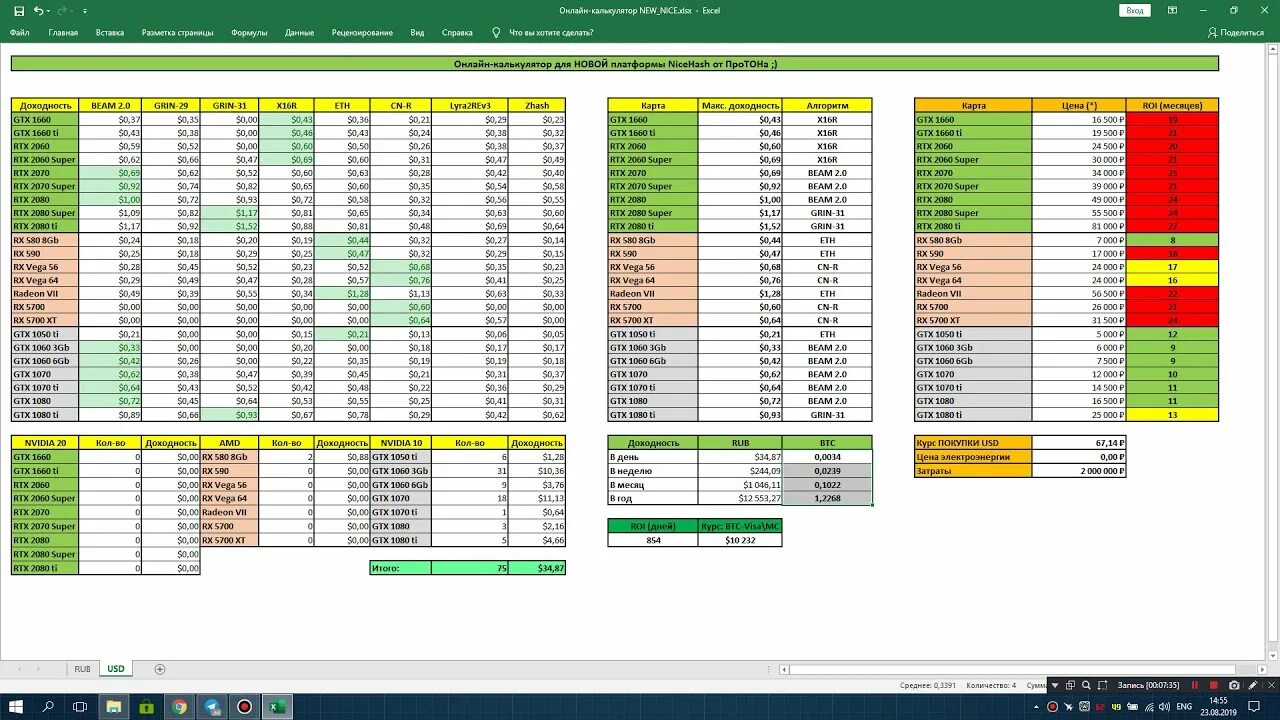Click the recorder magnifier zoom icon
This screenshot has width=1280, height=720.
pos(1085,685)
